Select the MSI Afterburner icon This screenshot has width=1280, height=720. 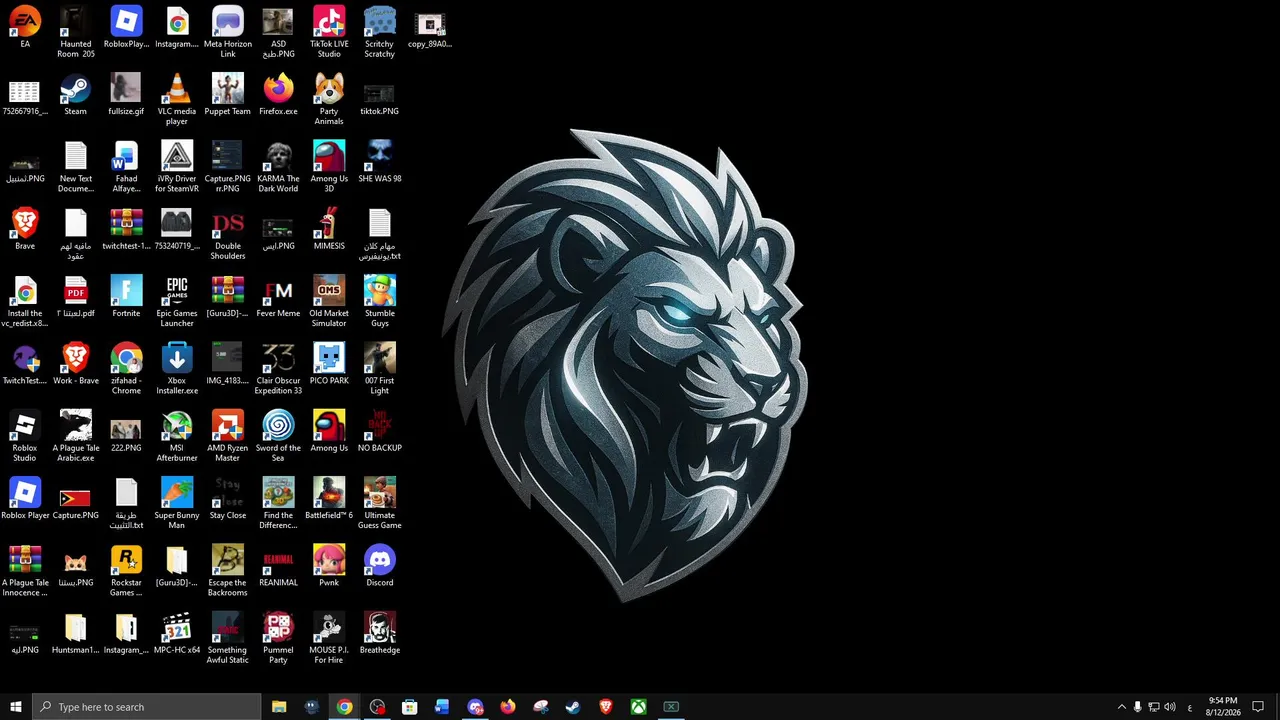177,434
